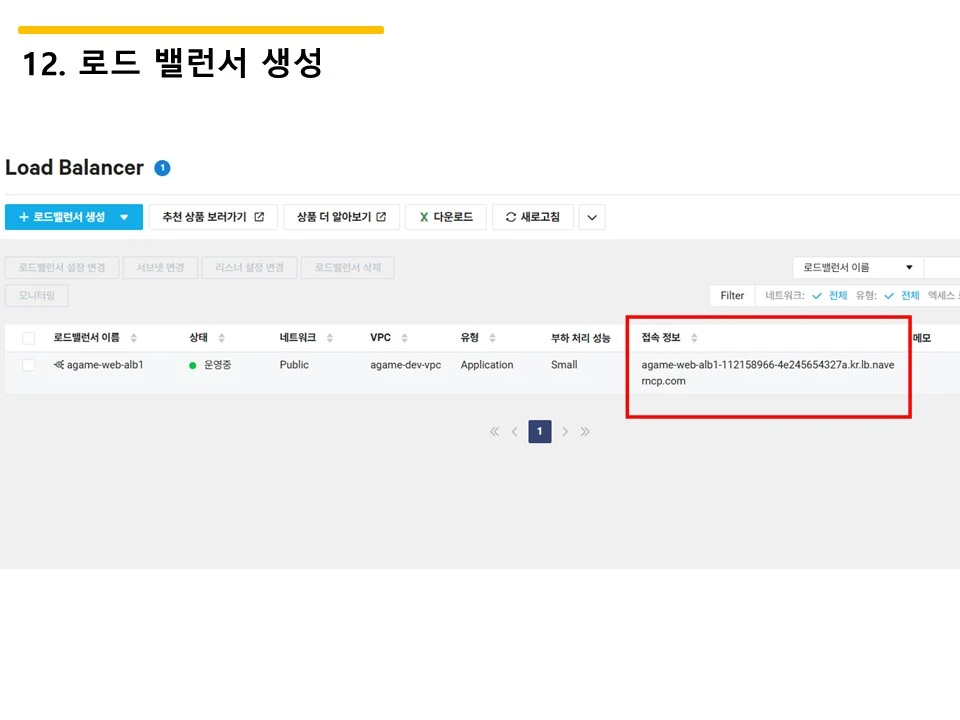Open the 모니터링 tab
This screenshot has width=960, height=720.
[36, 295]
